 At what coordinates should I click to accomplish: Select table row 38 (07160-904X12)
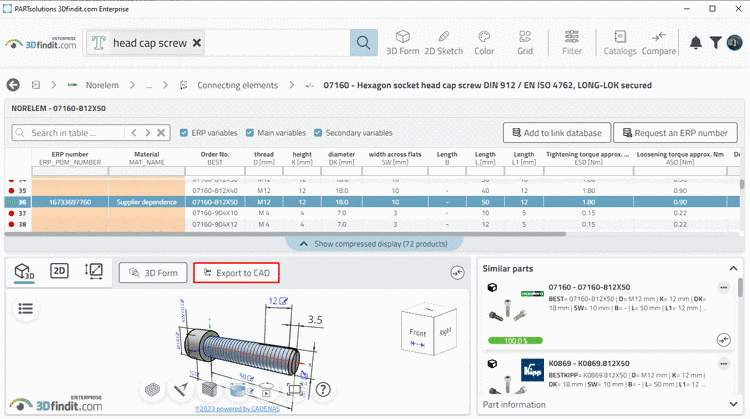click(x=372, y=224)
